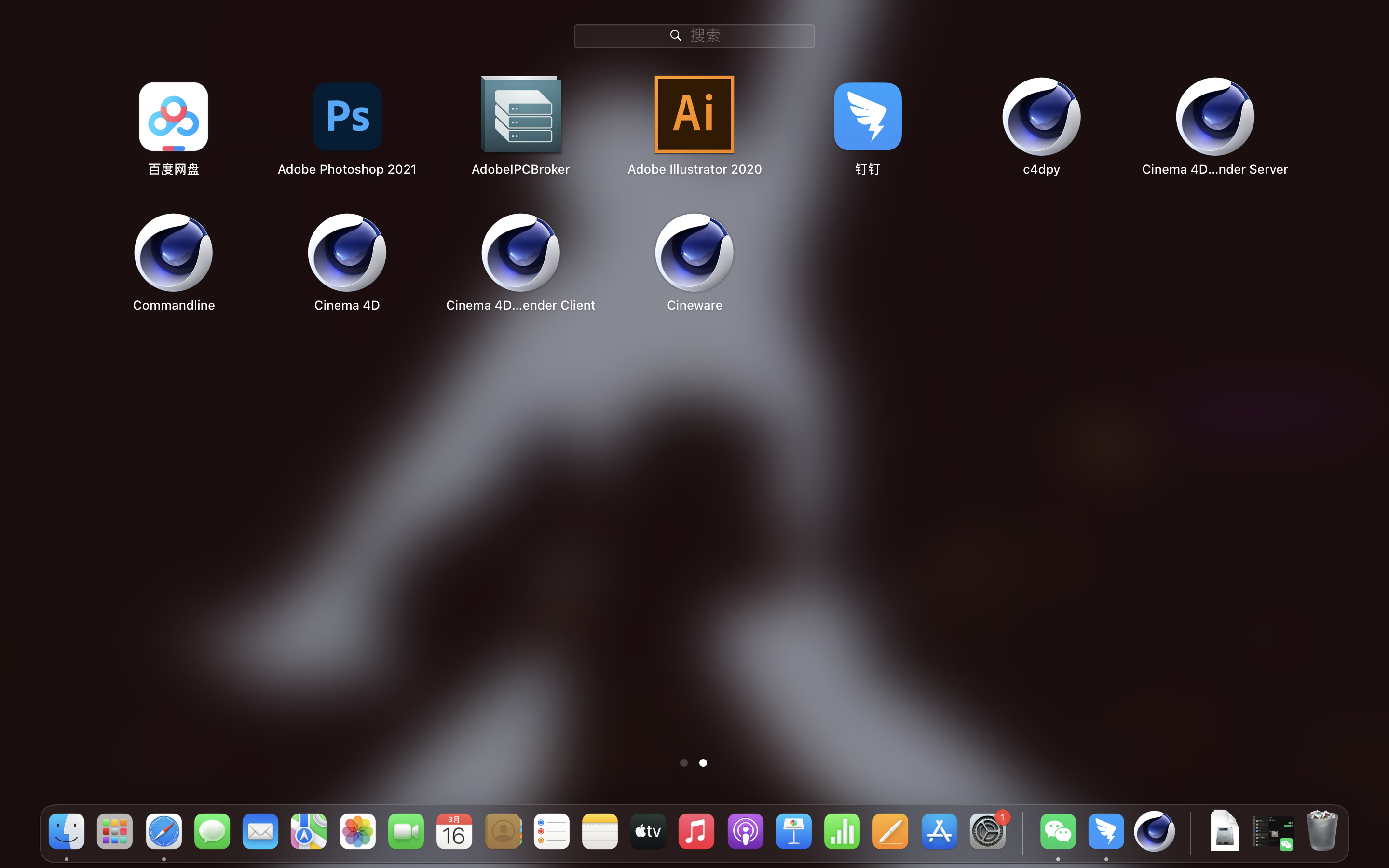Open the Music app in Dock

click(696, 831)
